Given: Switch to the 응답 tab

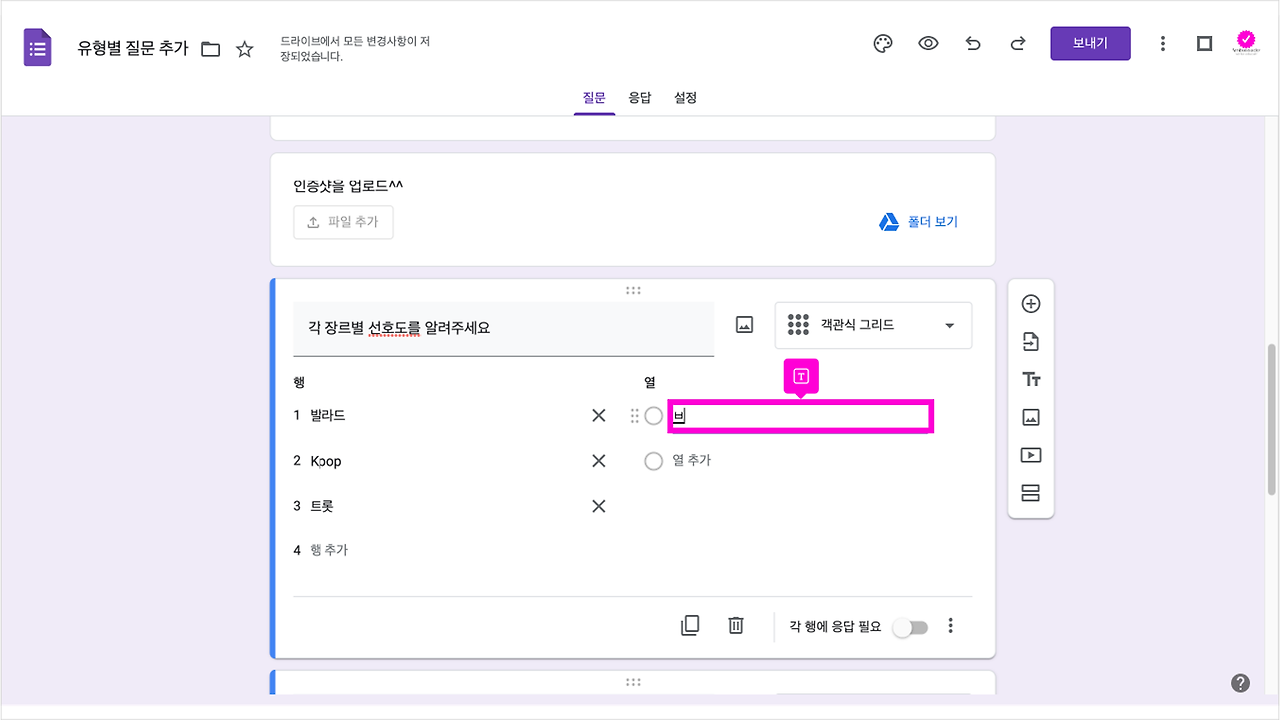Looking at the screenshot, I should tap(640, 97).
